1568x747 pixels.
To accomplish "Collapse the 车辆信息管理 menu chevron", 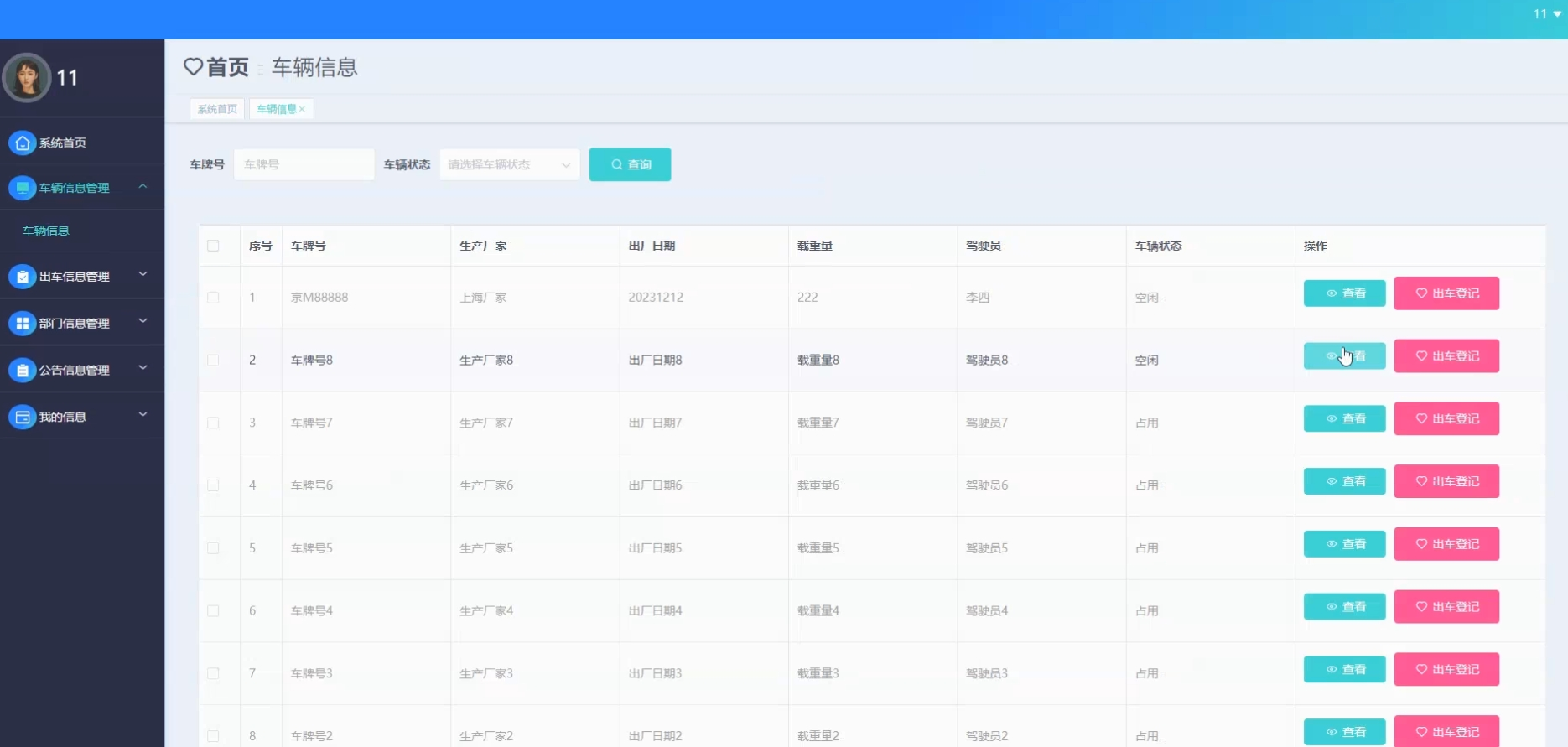I will click(143, 187).
